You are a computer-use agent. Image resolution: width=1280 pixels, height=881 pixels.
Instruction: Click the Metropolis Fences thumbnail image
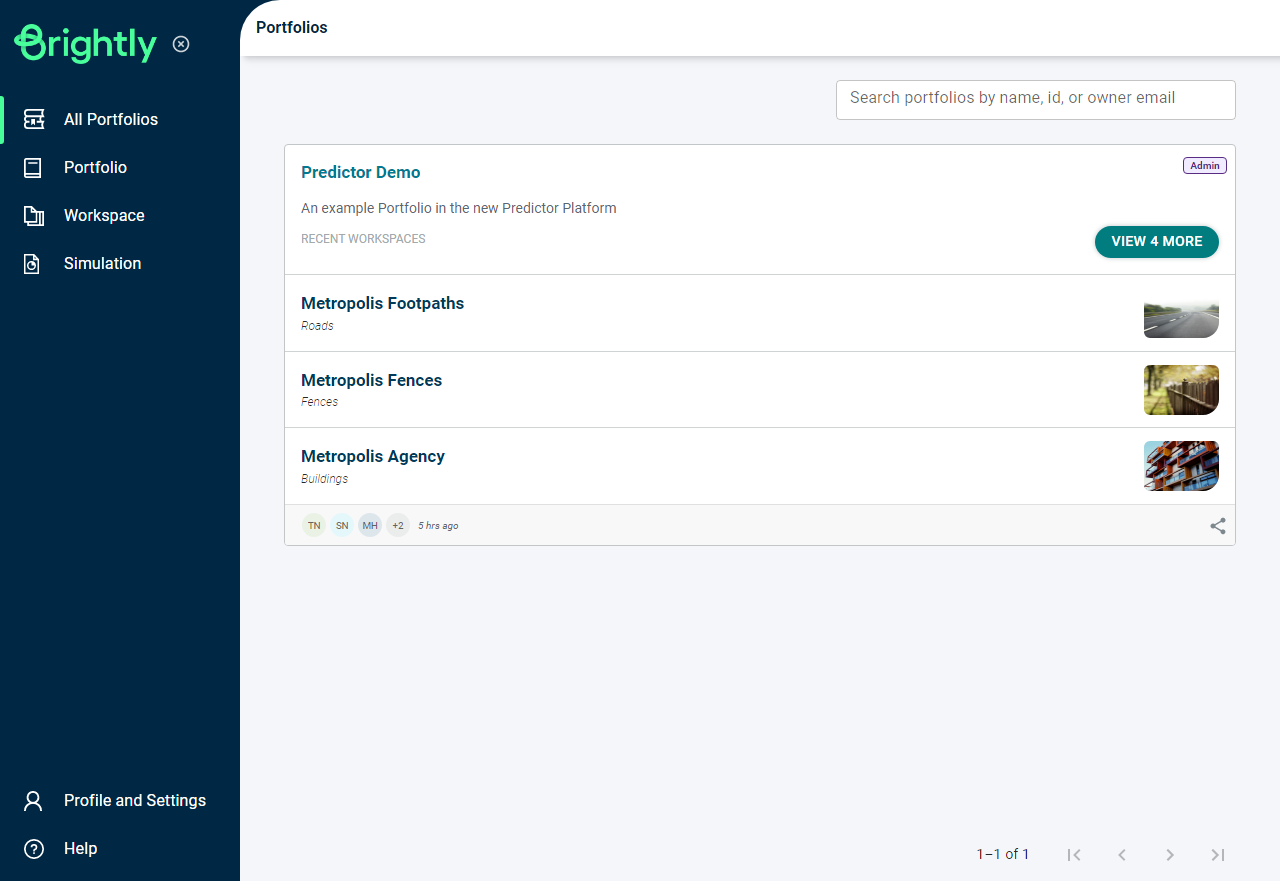pyautogui.click(x=1181, y=390)
